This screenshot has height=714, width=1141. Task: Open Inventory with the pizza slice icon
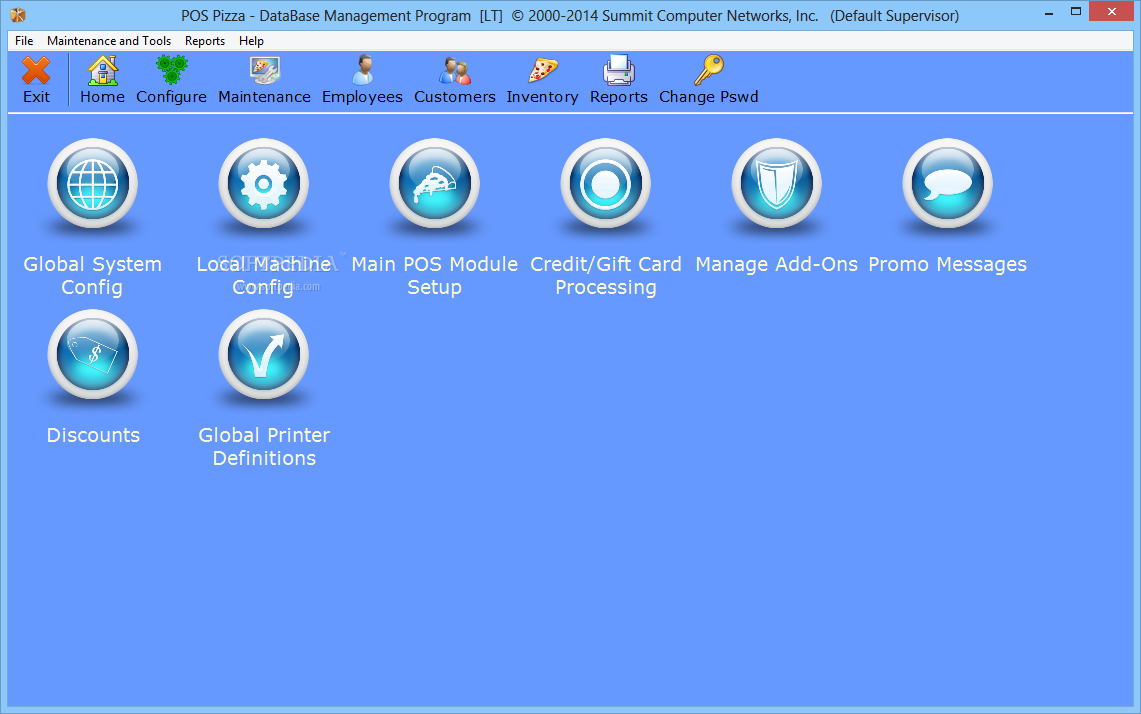coord(543,71)
